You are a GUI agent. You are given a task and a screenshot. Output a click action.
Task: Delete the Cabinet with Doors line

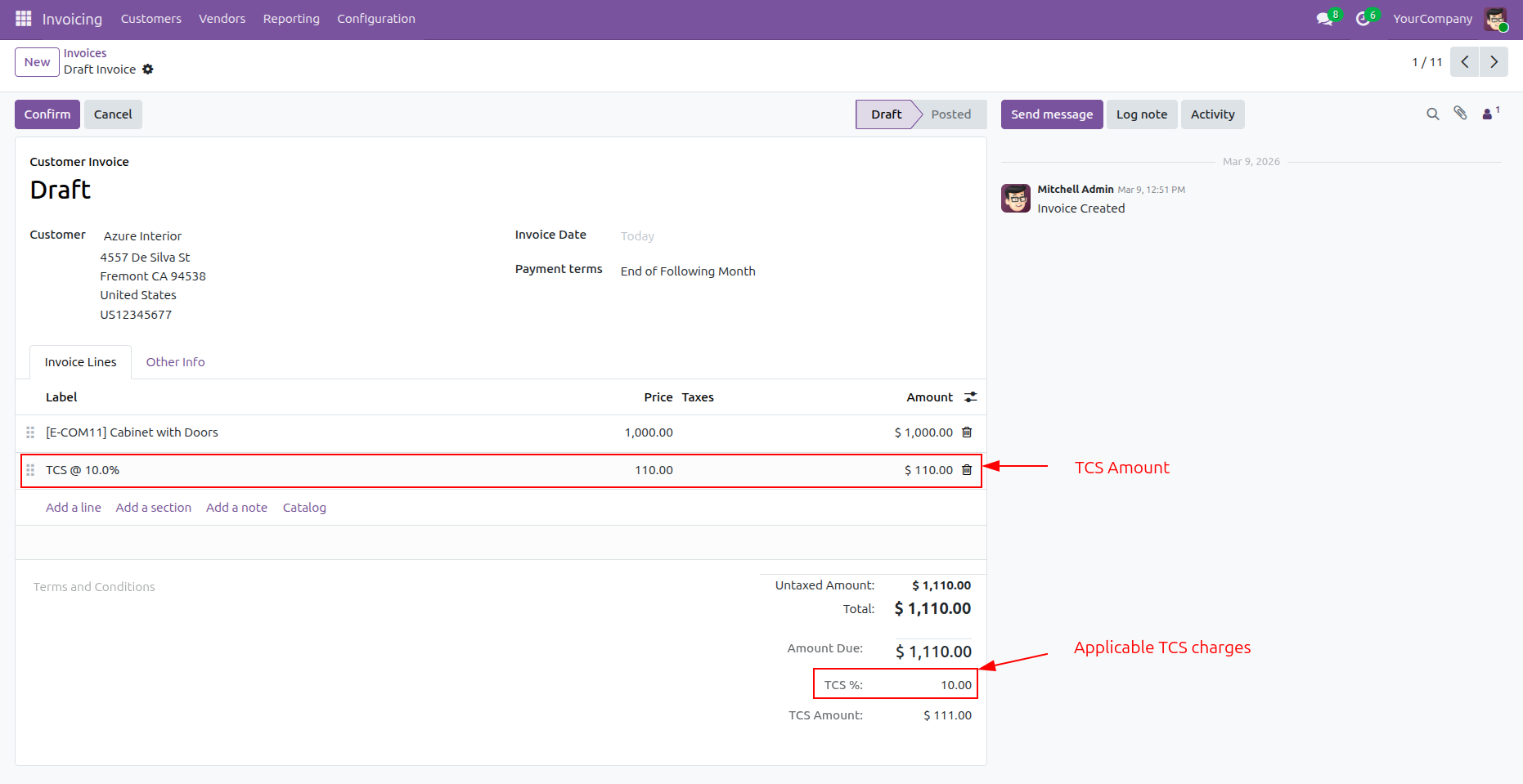967,432
